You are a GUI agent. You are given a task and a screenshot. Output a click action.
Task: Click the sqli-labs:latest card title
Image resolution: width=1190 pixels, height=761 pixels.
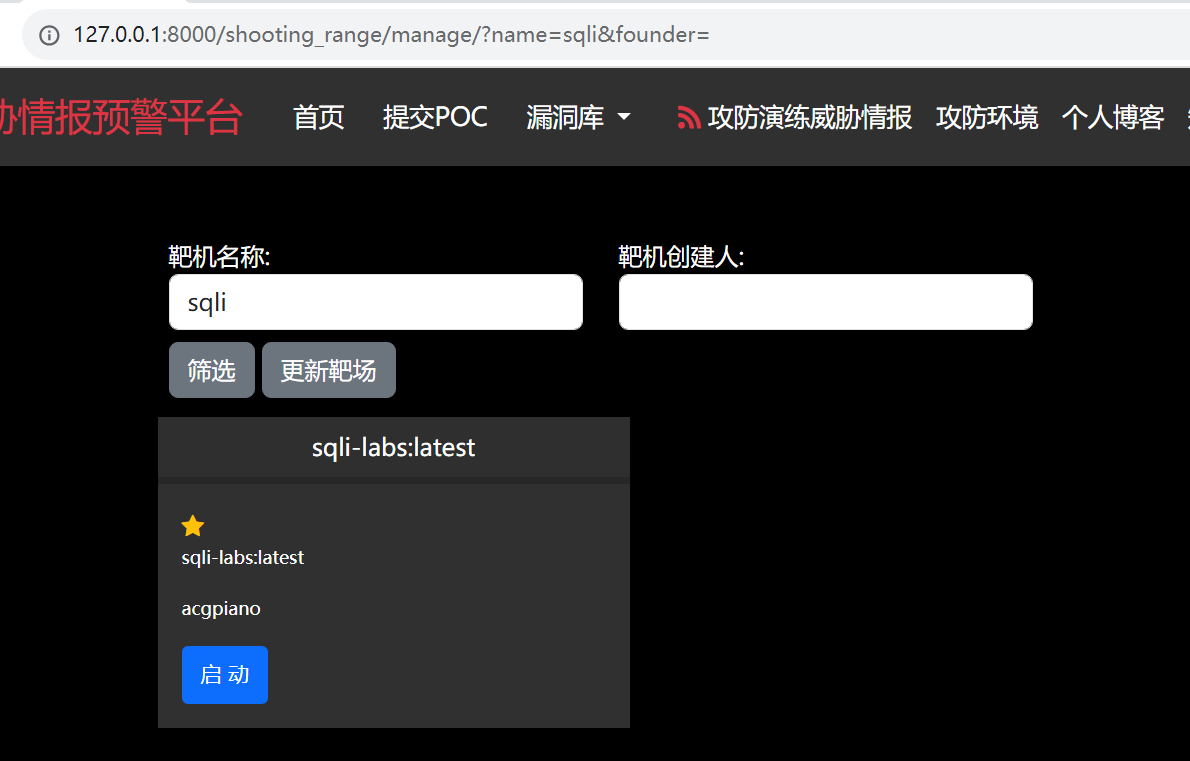point(393,447)
